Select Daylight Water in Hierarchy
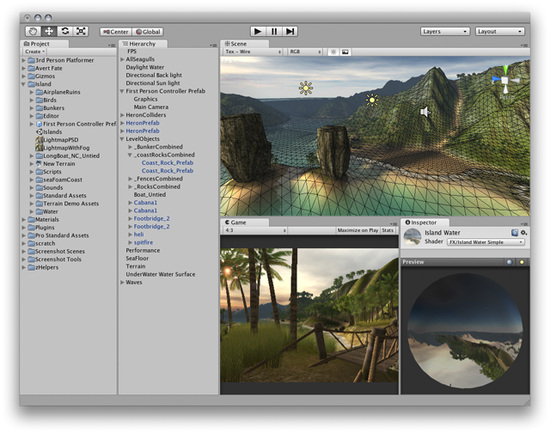This screenshot has height=433, width=550. pos(145,67)
